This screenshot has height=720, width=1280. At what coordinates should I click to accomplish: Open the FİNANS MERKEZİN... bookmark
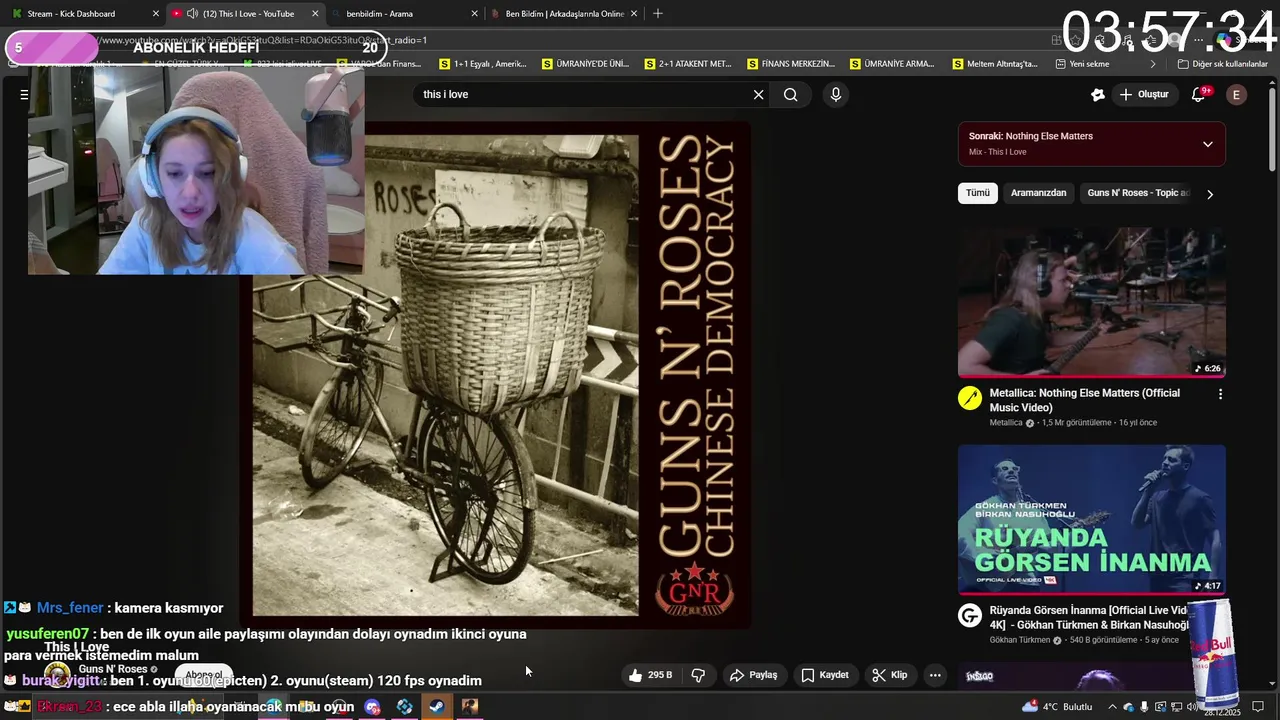790,64
